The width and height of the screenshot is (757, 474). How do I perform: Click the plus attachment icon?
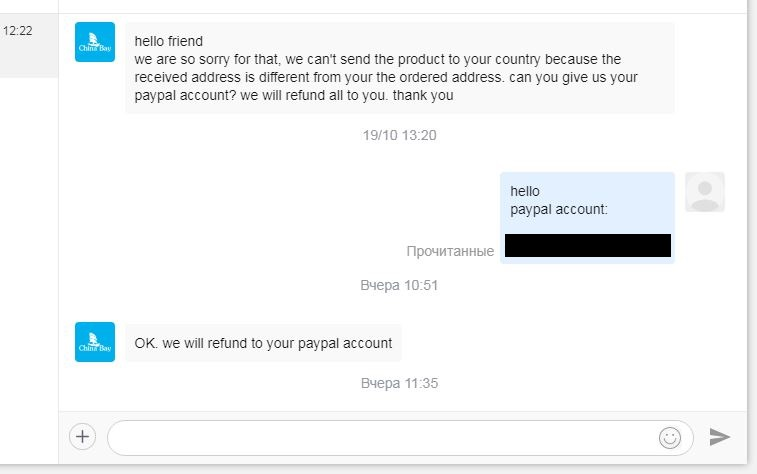click(83, 437)
